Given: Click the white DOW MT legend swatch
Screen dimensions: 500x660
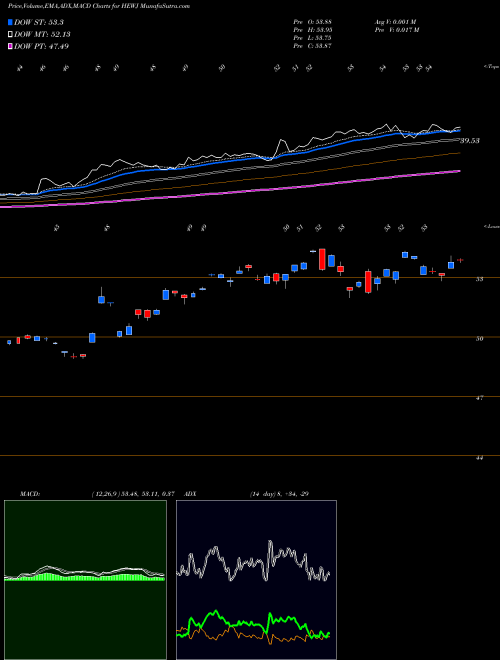Looking at the screenshot, I should coord(11,35).
